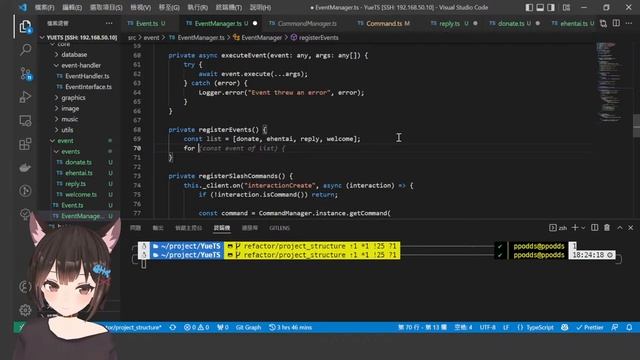This screenshot has width=640, height=360.
Task: Add new terminal with plus button
Action: [x=575, y=227]
